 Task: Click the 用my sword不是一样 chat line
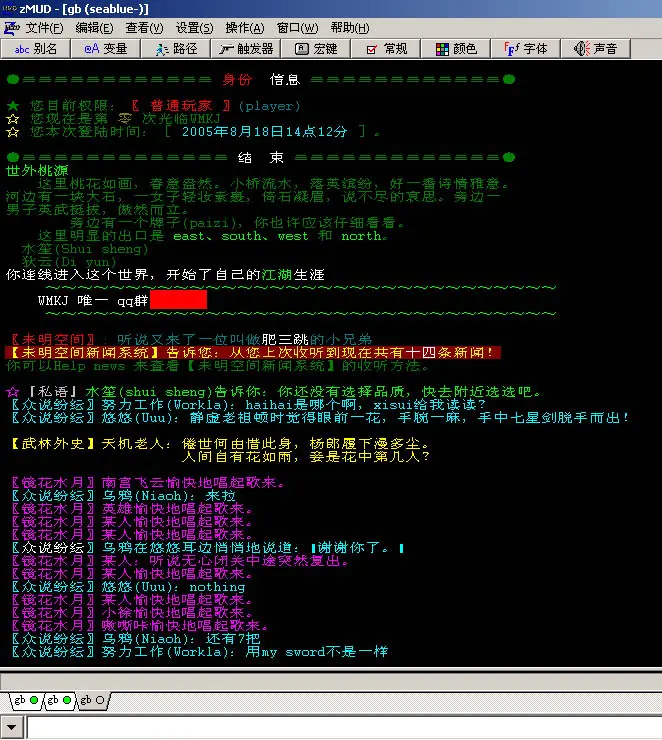pos(200,652)
